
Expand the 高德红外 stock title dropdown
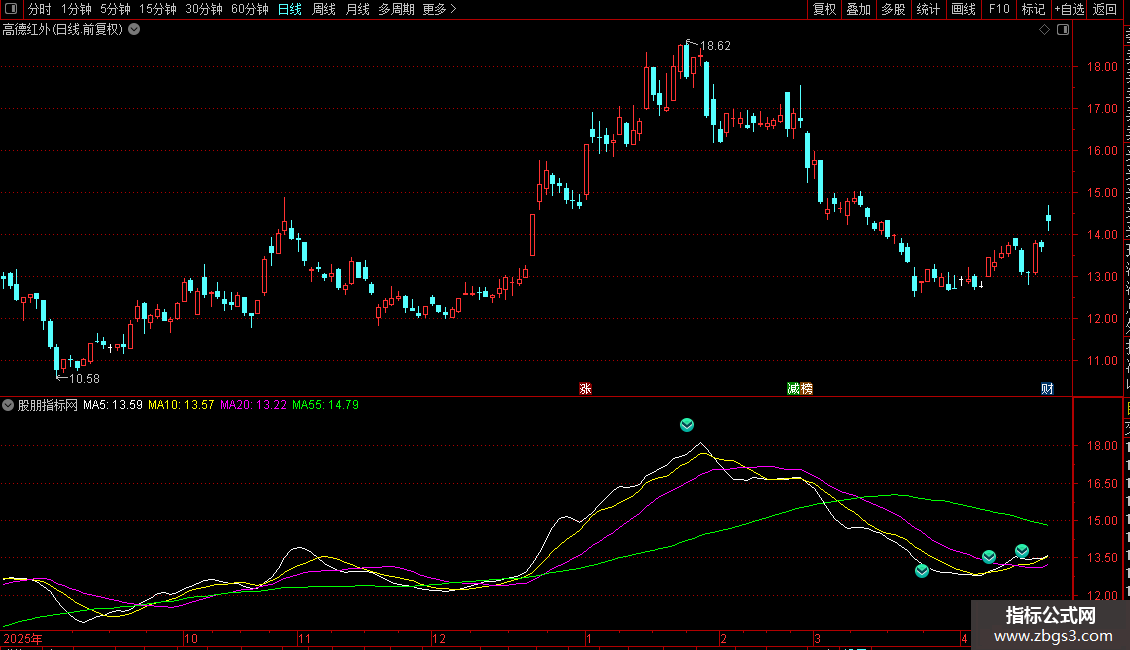[x=134, y=30]
